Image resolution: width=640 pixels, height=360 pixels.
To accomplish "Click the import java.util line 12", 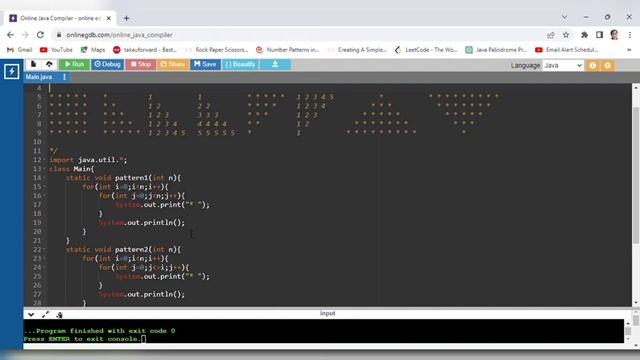I will (88, 160).
